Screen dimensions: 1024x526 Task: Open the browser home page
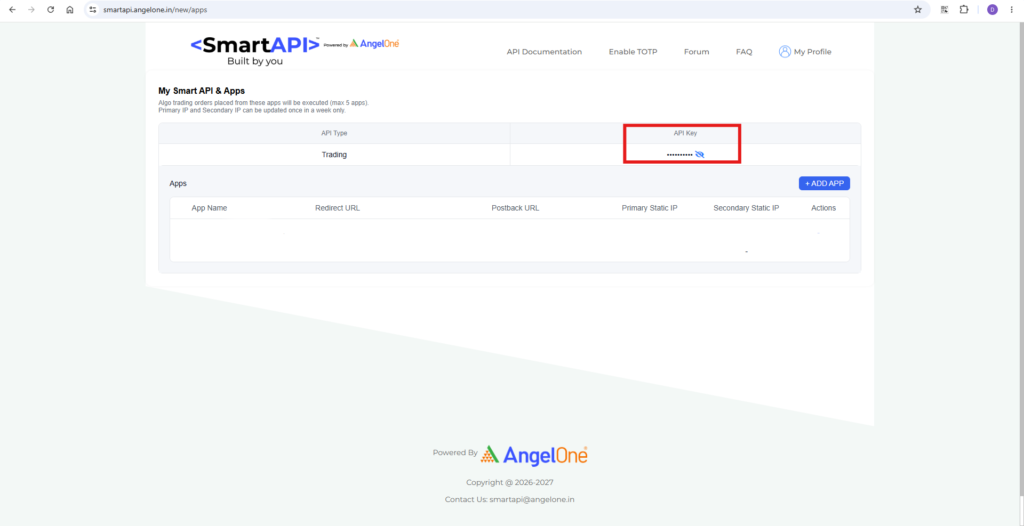(70, 10)
